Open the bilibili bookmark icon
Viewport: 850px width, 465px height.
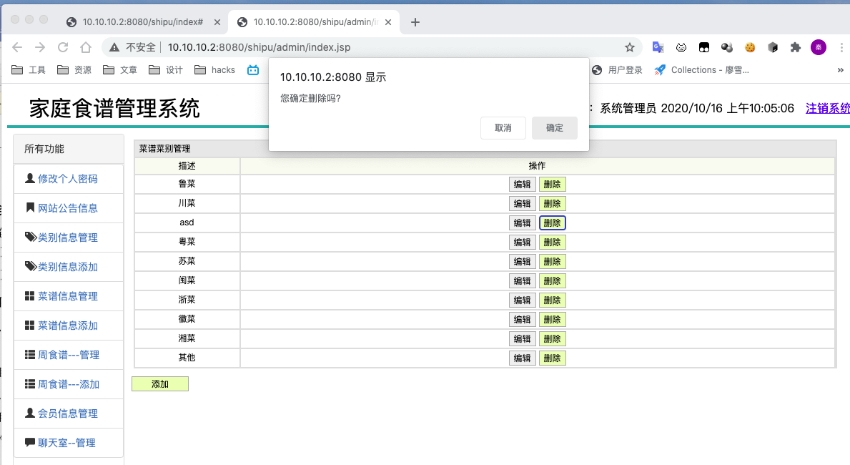click(x=253, y=70)
